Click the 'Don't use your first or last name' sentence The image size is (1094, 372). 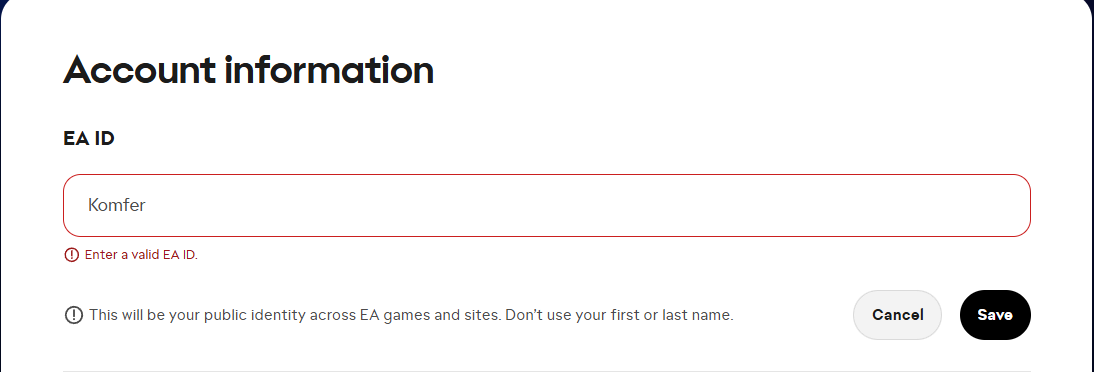[x=619, y=315]
